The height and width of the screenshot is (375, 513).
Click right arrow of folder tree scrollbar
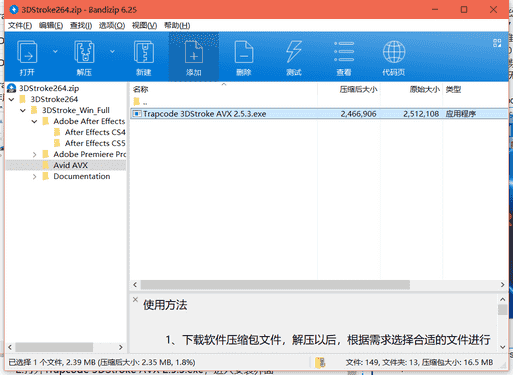pos(121,347)
